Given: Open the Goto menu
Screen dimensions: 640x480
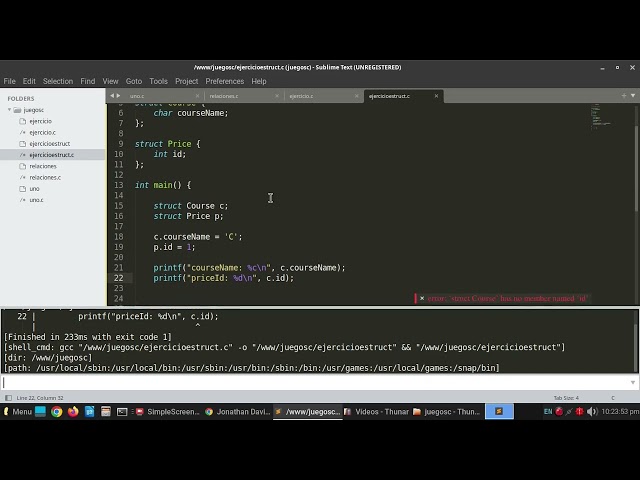Looking at the screenshot, I should [x=134, y=81].
